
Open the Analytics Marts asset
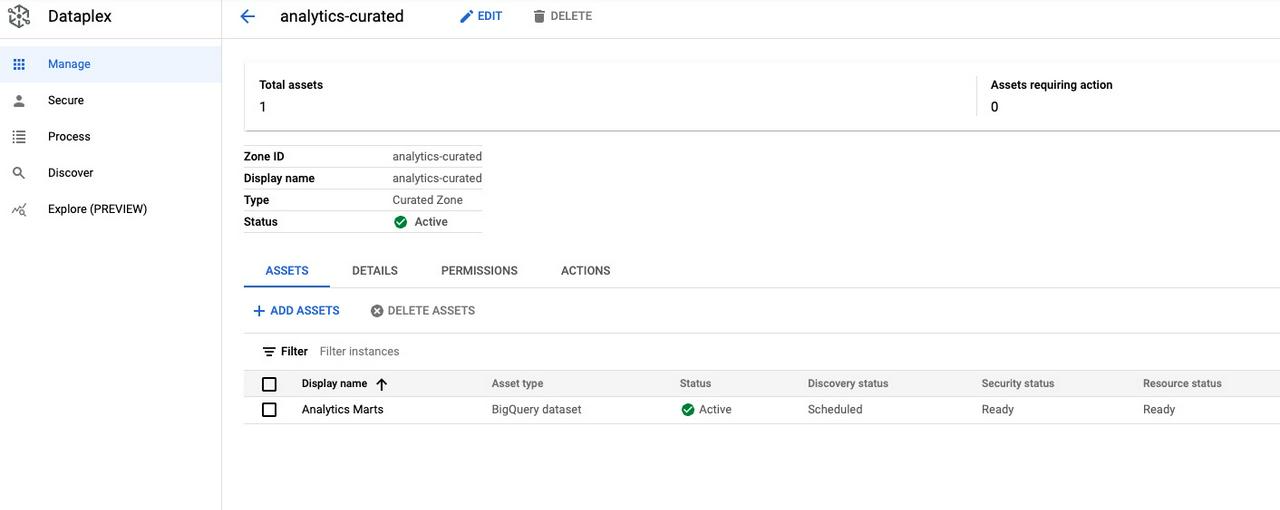click(343, 410)
